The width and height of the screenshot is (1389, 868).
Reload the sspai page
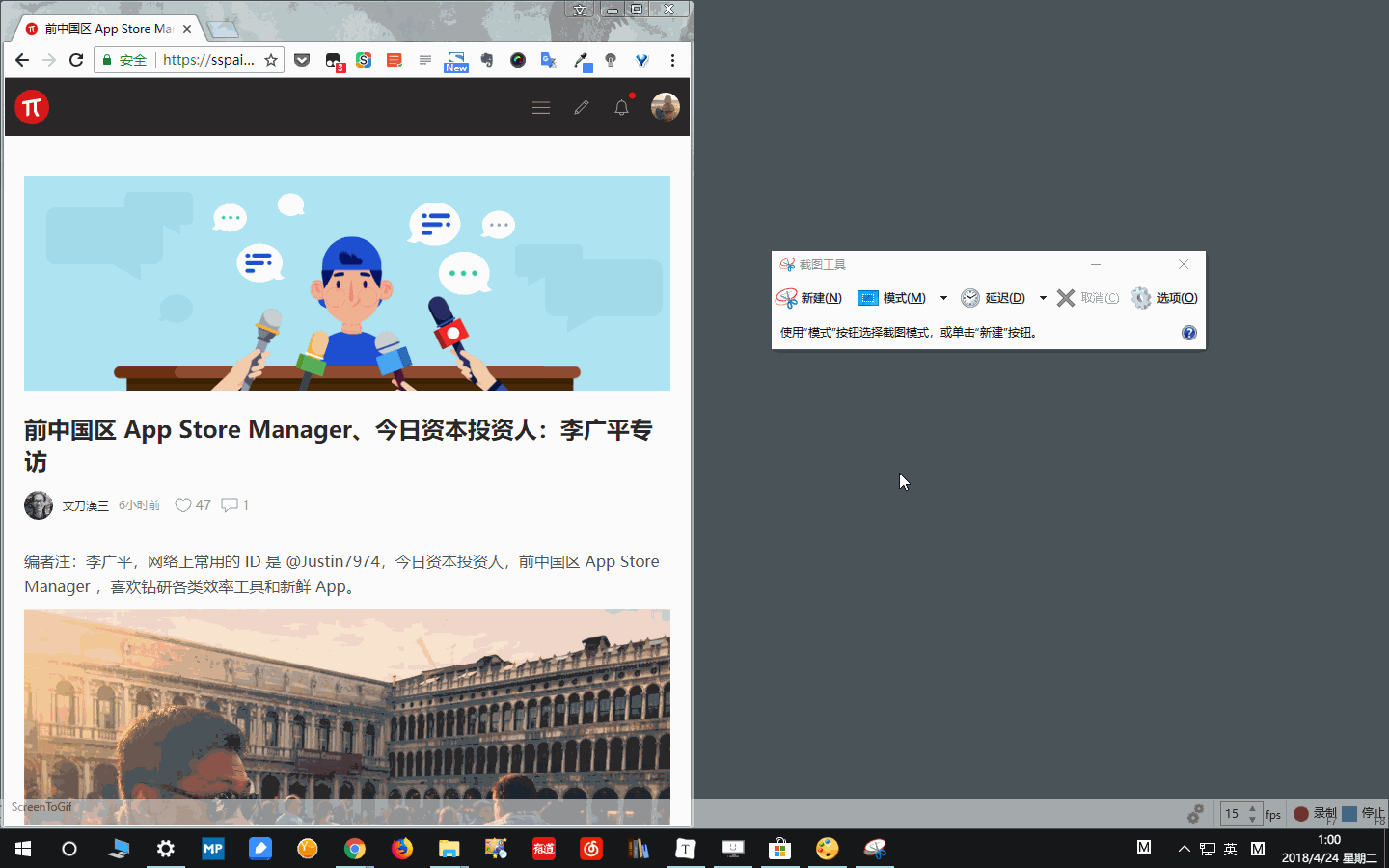(x=76, y=60)
